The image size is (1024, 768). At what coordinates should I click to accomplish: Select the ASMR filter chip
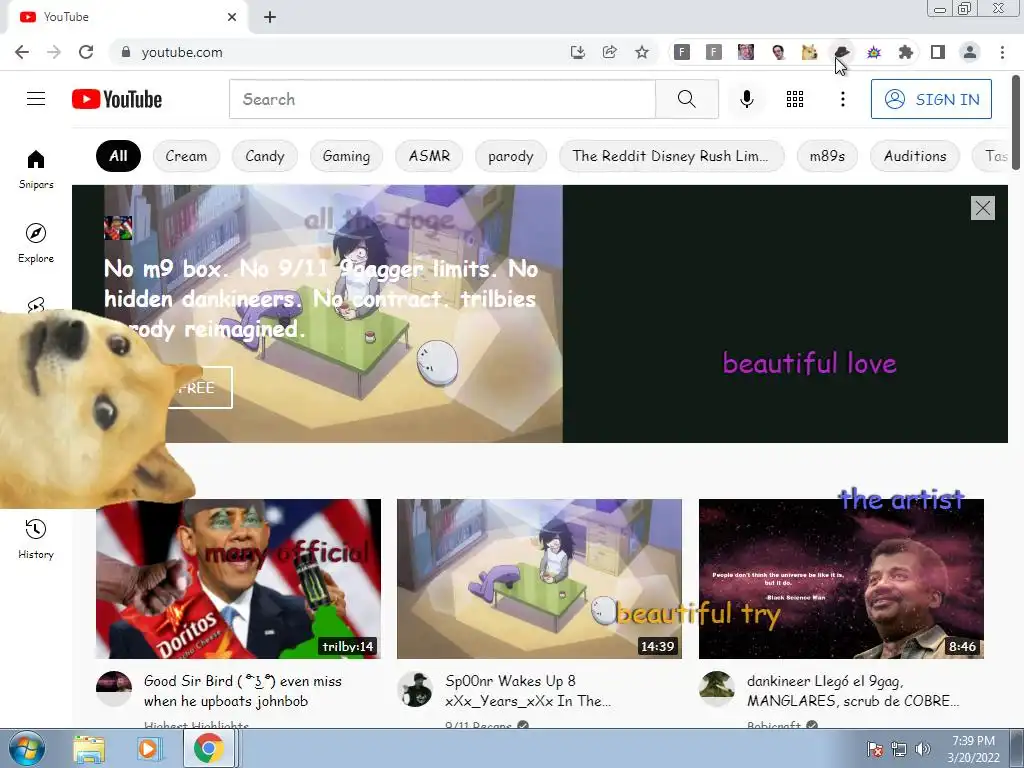click(429, 156)
